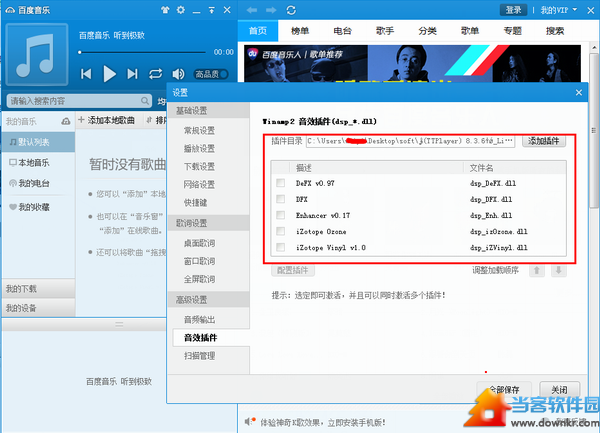This screenshot has width=600, height=433.
Task: Enable the iZotope Ozone plugin checkbox
Action: 280,231
